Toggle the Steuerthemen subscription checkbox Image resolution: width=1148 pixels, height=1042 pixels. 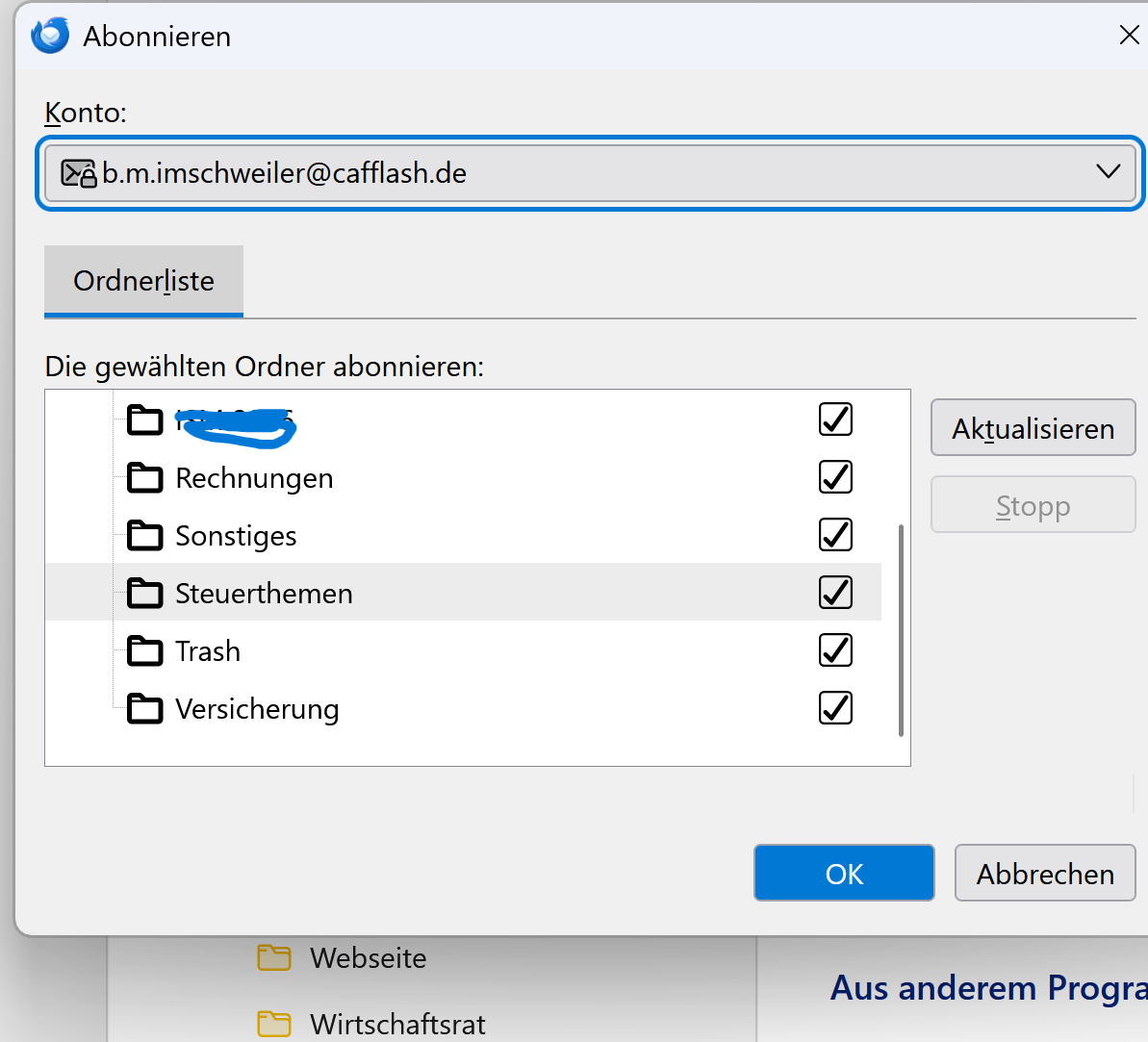tap(835, 593)
